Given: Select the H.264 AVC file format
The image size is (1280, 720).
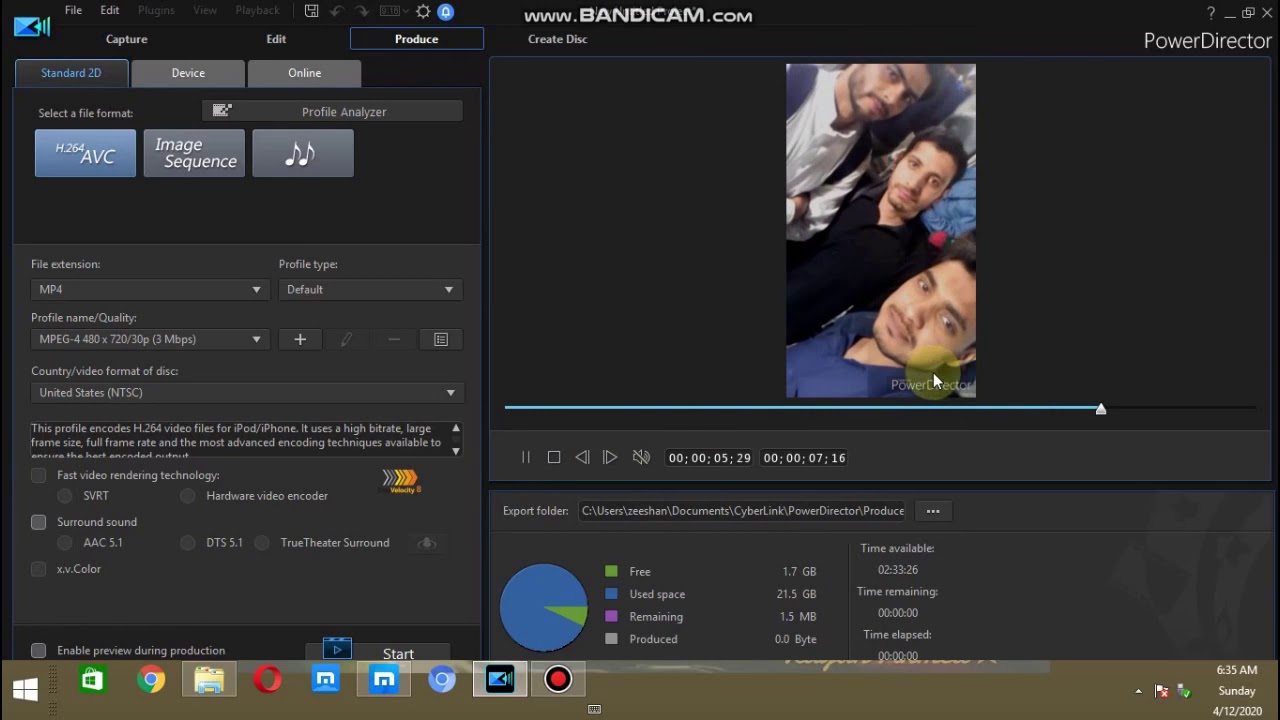Looking at the screenshot, I should point(85,153).
